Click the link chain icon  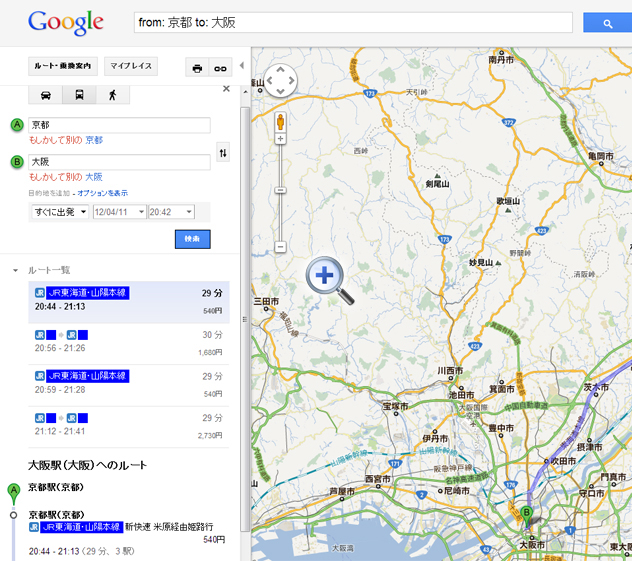tap(220, 67)
